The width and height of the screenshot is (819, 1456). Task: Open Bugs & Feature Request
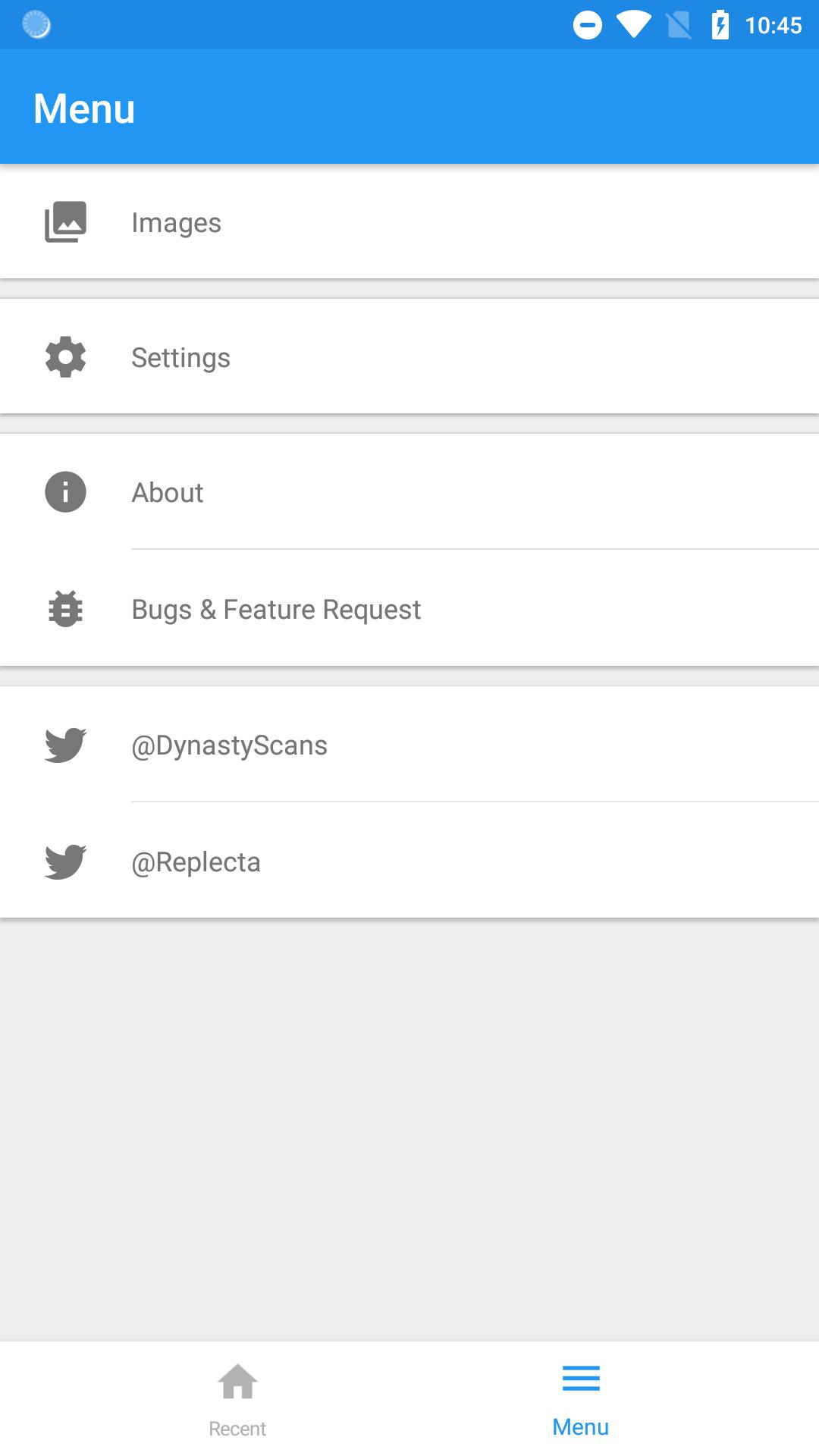276,610
